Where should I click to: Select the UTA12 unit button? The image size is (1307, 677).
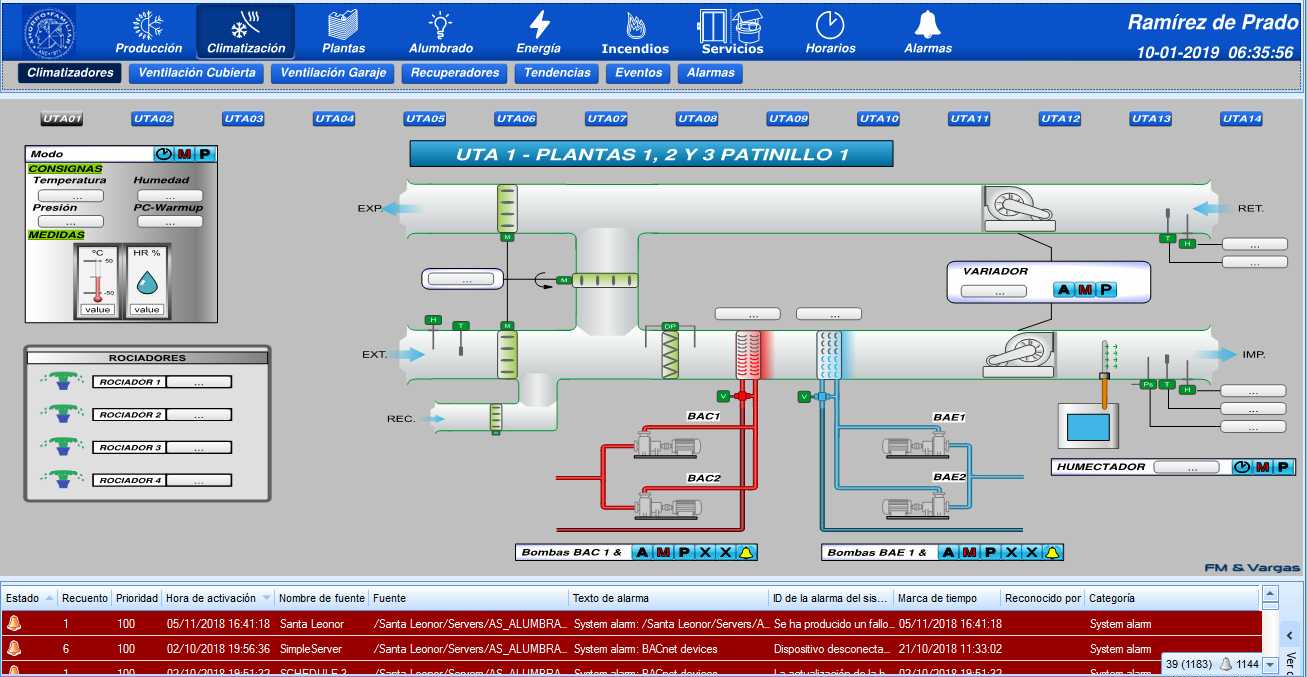tap(1060, 119)
